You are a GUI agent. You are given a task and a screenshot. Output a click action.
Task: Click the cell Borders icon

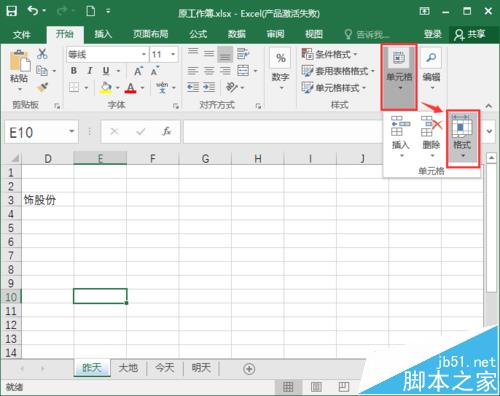tap(74, 88)
